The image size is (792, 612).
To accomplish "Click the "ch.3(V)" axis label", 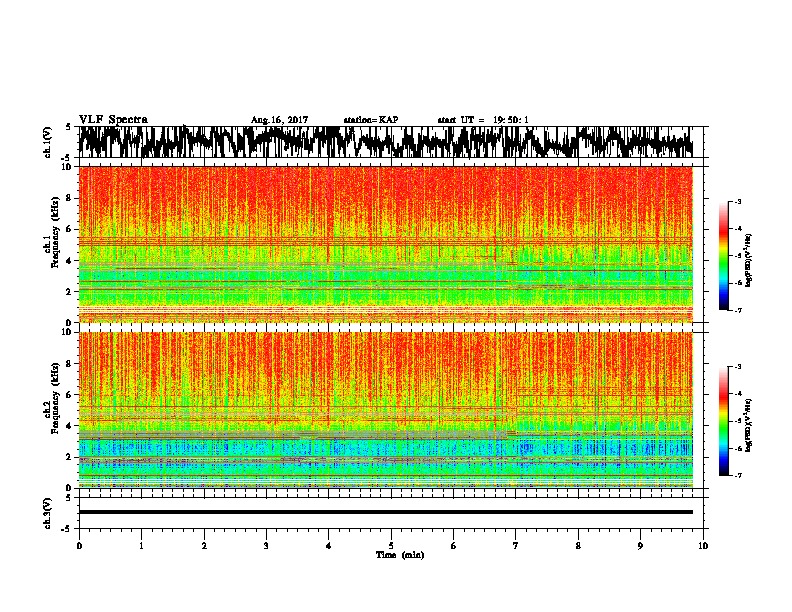I will (48, 513).
